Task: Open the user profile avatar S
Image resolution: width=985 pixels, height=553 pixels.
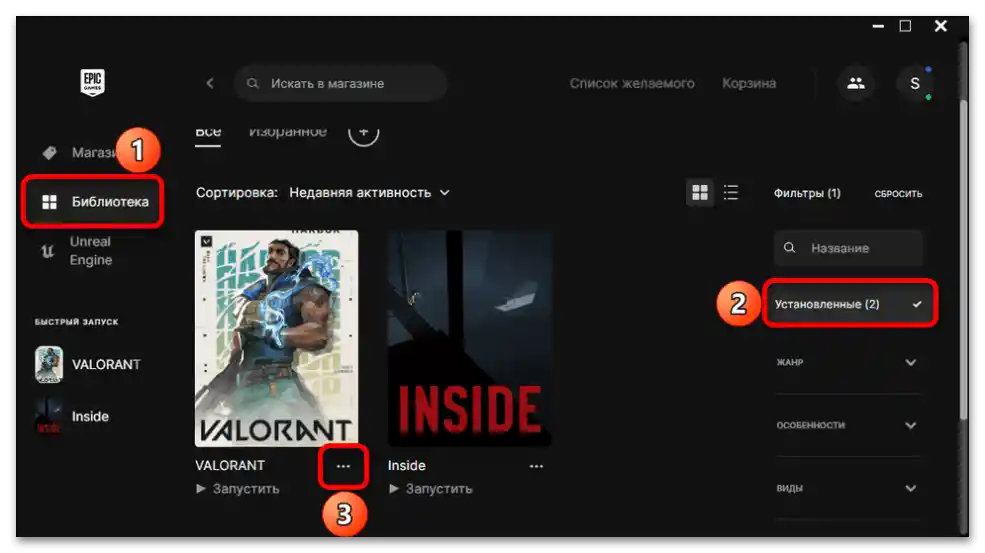Action: pyautogui.click(x=915, y=83)
